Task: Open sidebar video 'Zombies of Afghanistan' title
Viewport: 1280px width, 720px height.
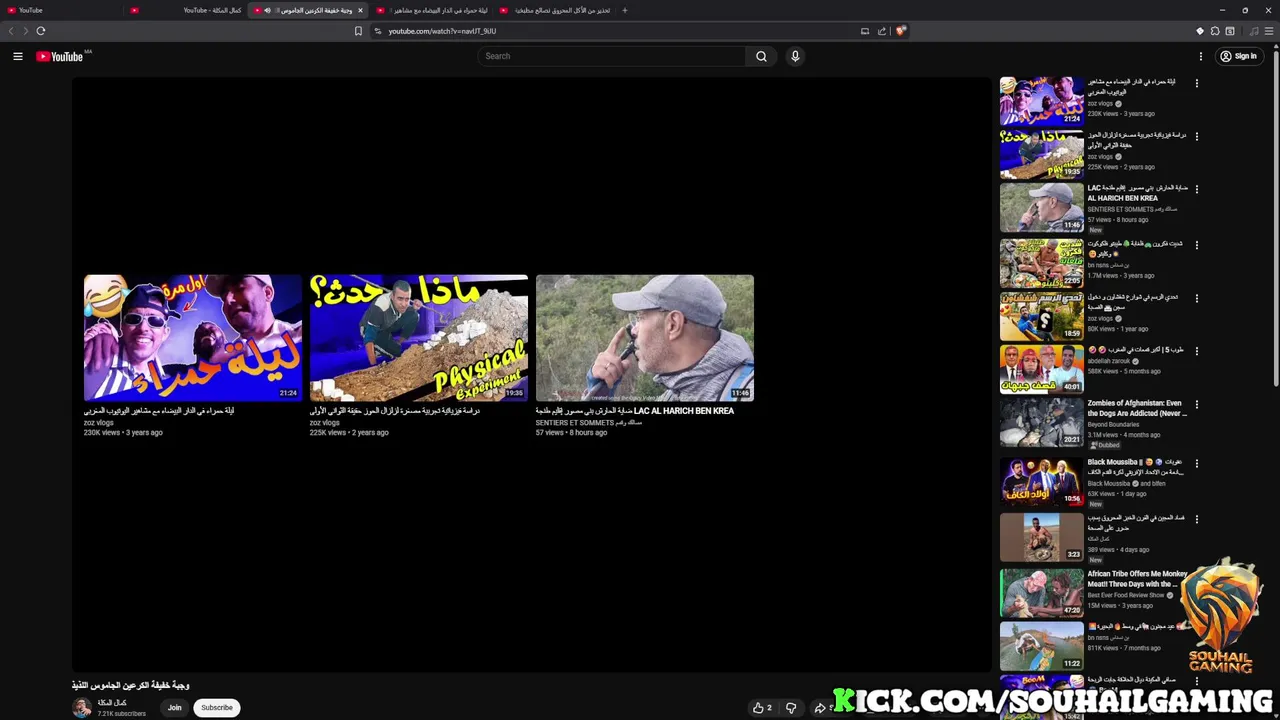Action: click(x=1137, y=408)
